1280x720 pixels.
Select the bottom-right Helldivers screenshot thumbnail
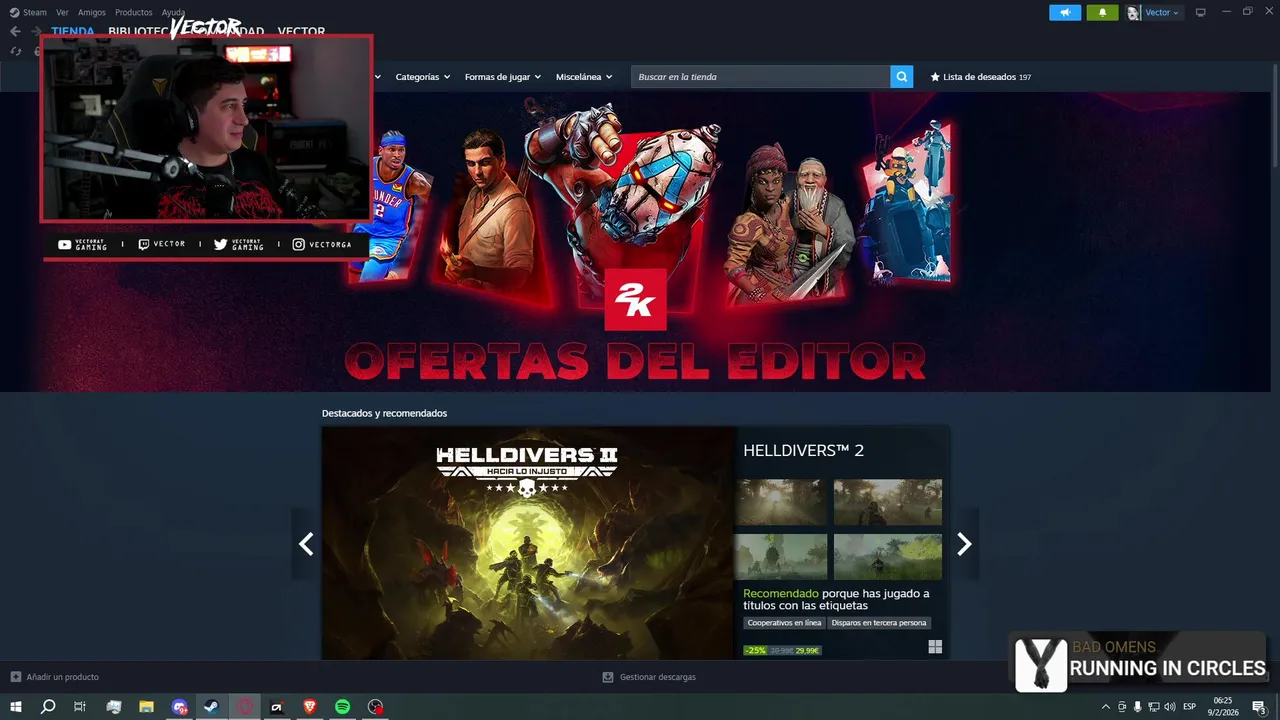coord(888,557)
